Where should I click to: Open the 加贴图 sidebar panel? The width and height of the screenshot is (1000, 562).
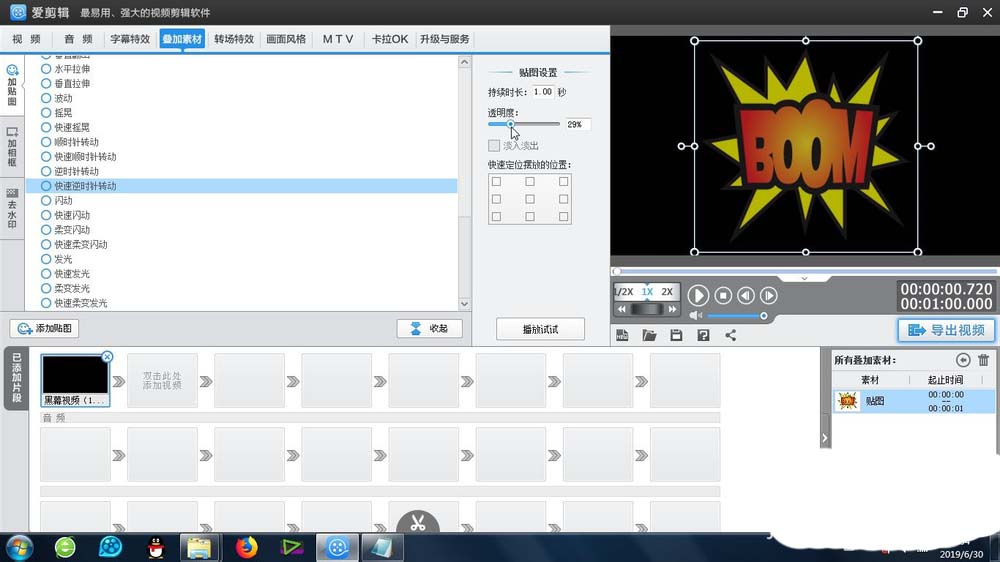click(x=12, y=85)
